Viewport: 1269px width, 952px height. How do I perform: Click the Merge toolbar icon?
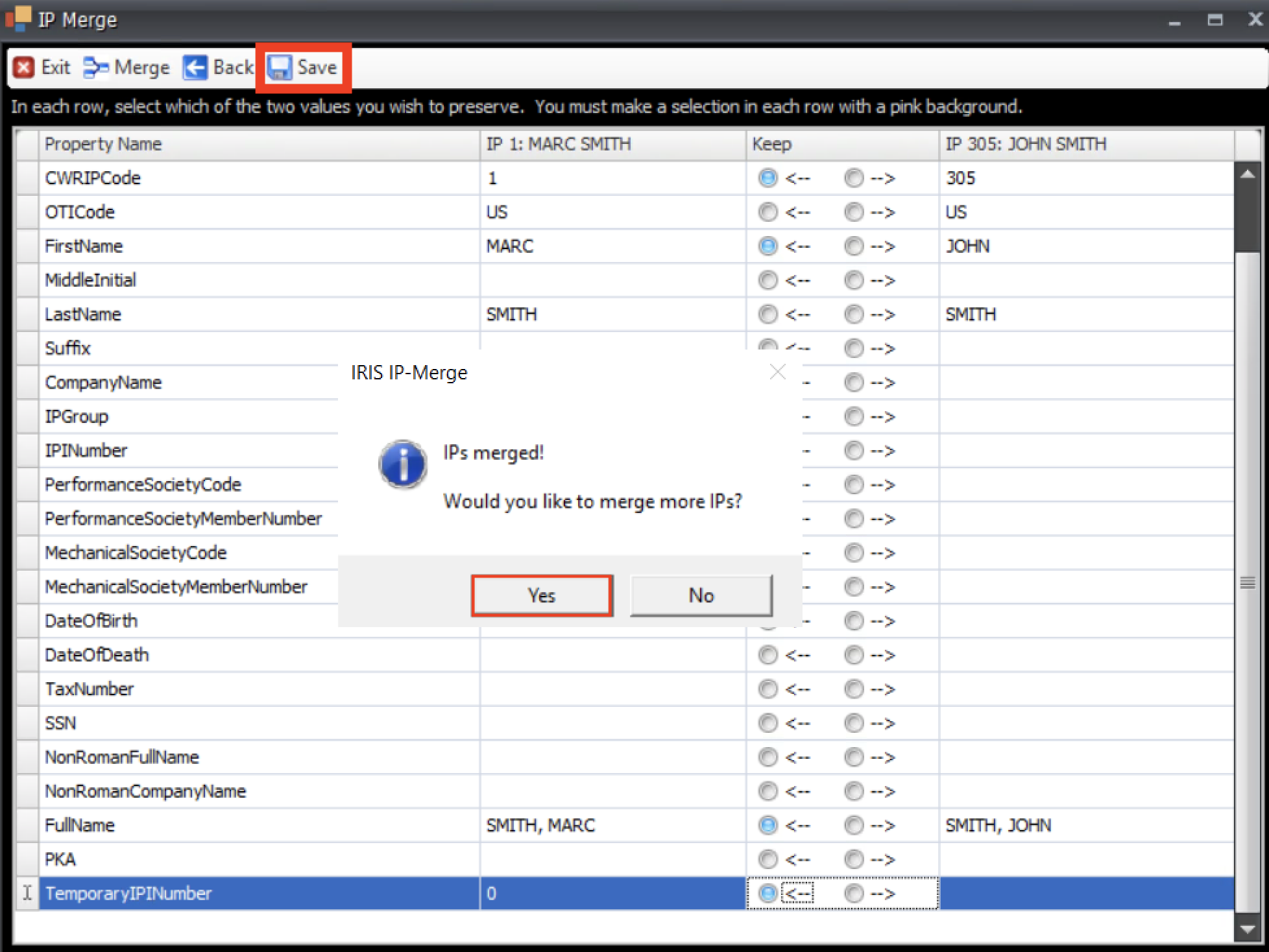point(95,67)
